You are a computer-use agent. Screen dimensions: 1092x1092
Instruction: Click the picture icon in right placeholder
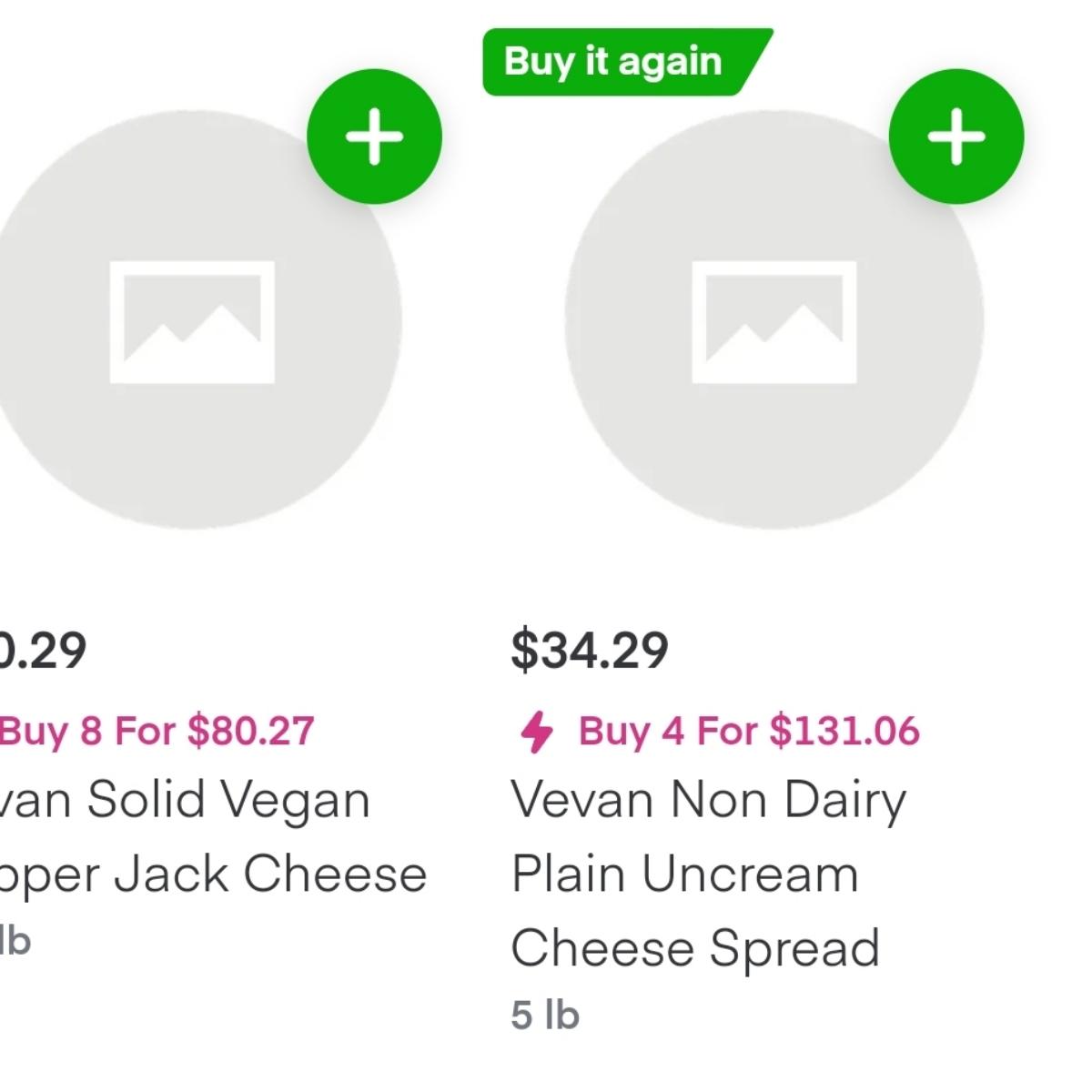pos(774,322)
